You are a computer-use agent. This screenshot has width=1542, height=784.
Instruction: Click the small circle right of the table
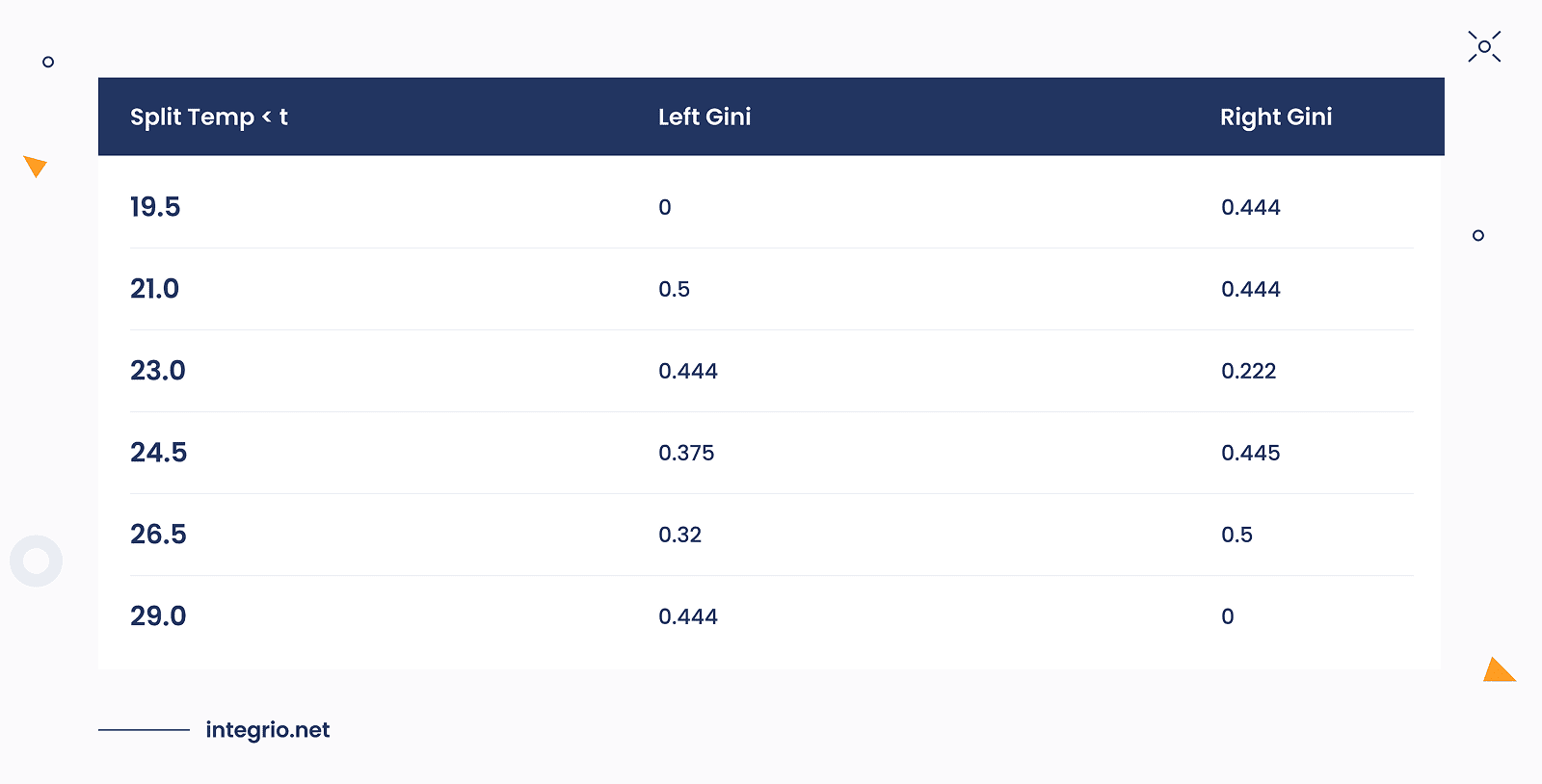(1478, 235)
